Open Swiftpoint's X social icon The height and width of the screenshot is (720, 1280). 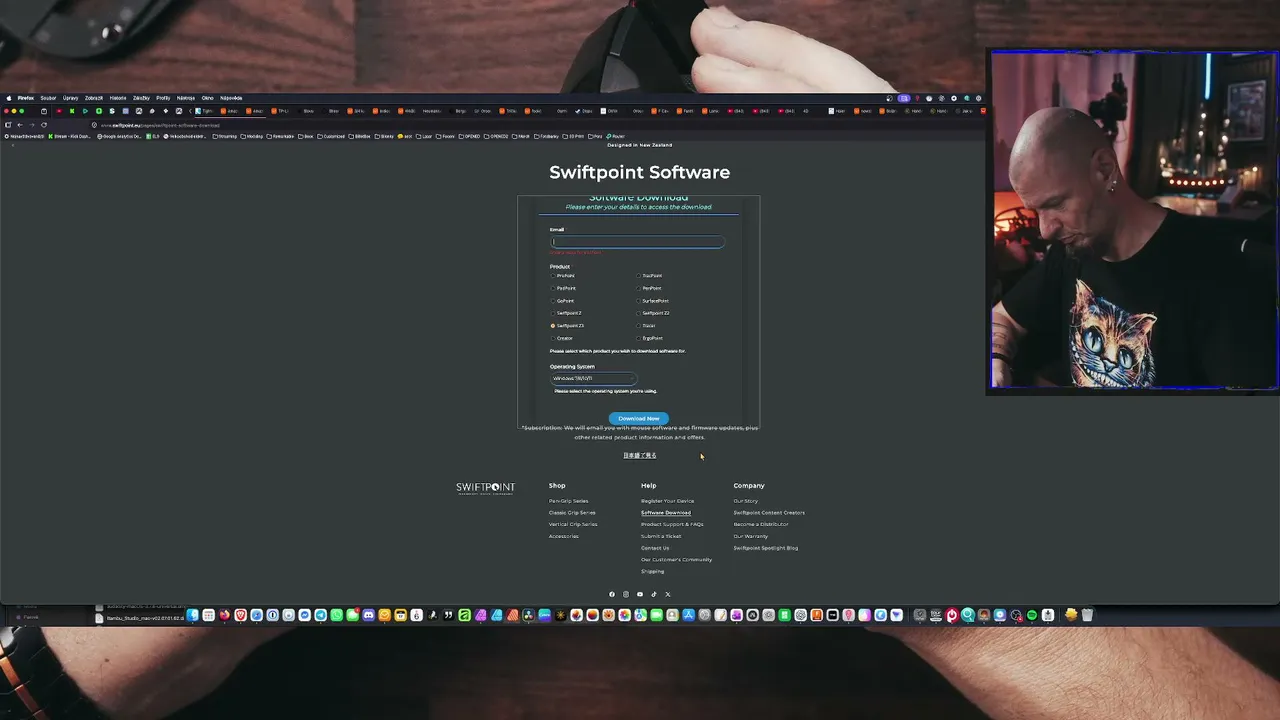click(x=668, y=594)
